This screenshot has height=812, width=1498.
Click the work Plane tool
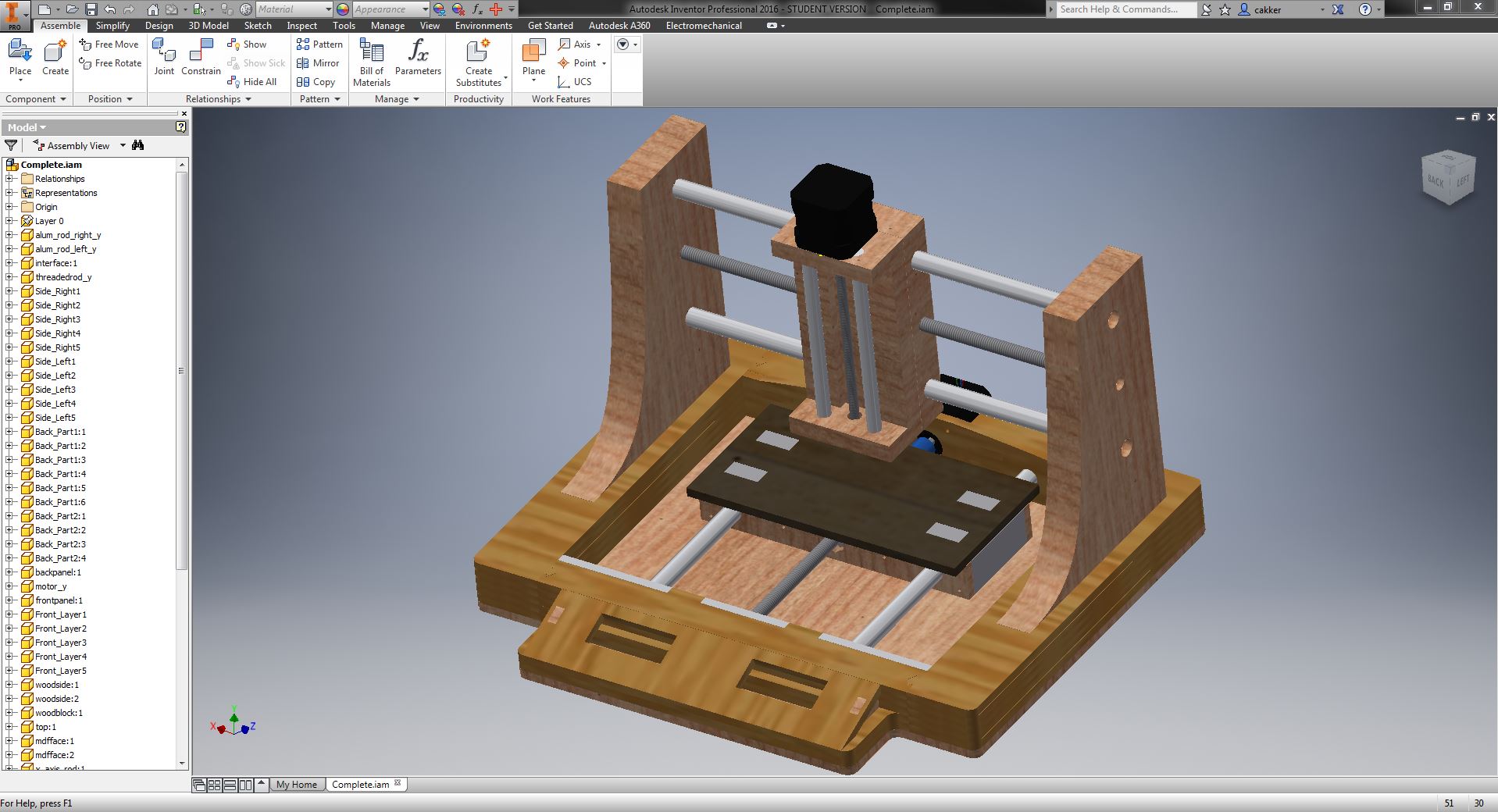click(533, 59)
